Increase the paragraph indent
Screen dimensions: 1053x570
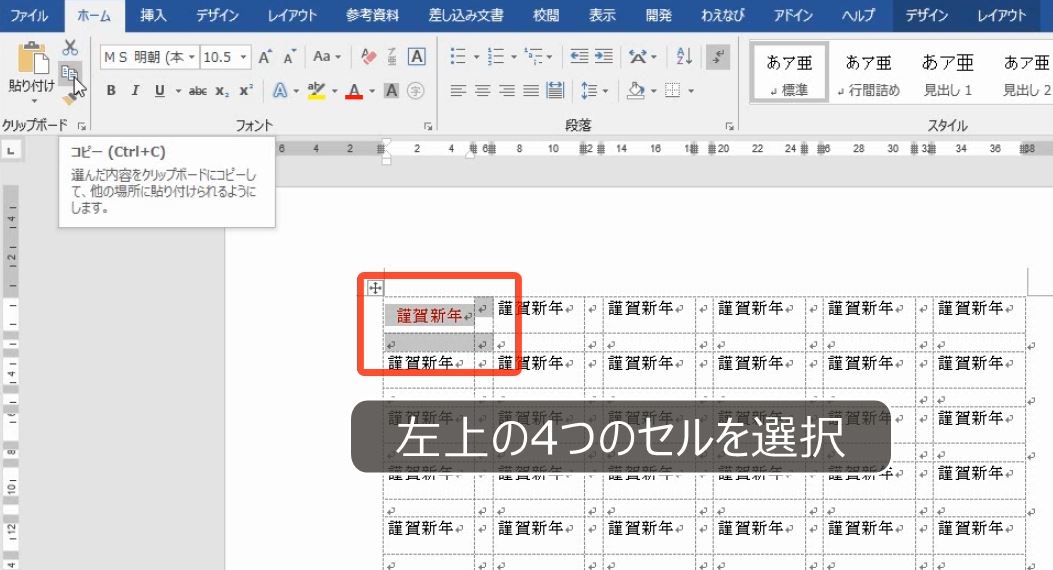pos(604,56)
